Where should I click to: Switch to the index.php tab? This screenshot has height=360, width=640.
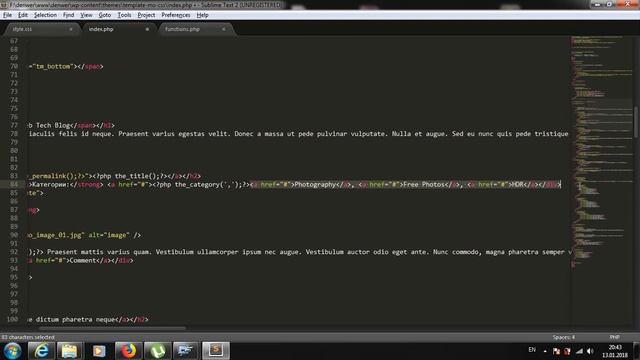point(118,29)
